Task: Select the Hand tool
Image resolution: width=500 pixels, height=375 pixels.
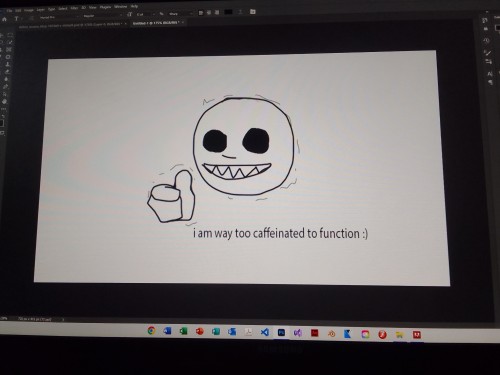Action: click(x=4, y=101)
